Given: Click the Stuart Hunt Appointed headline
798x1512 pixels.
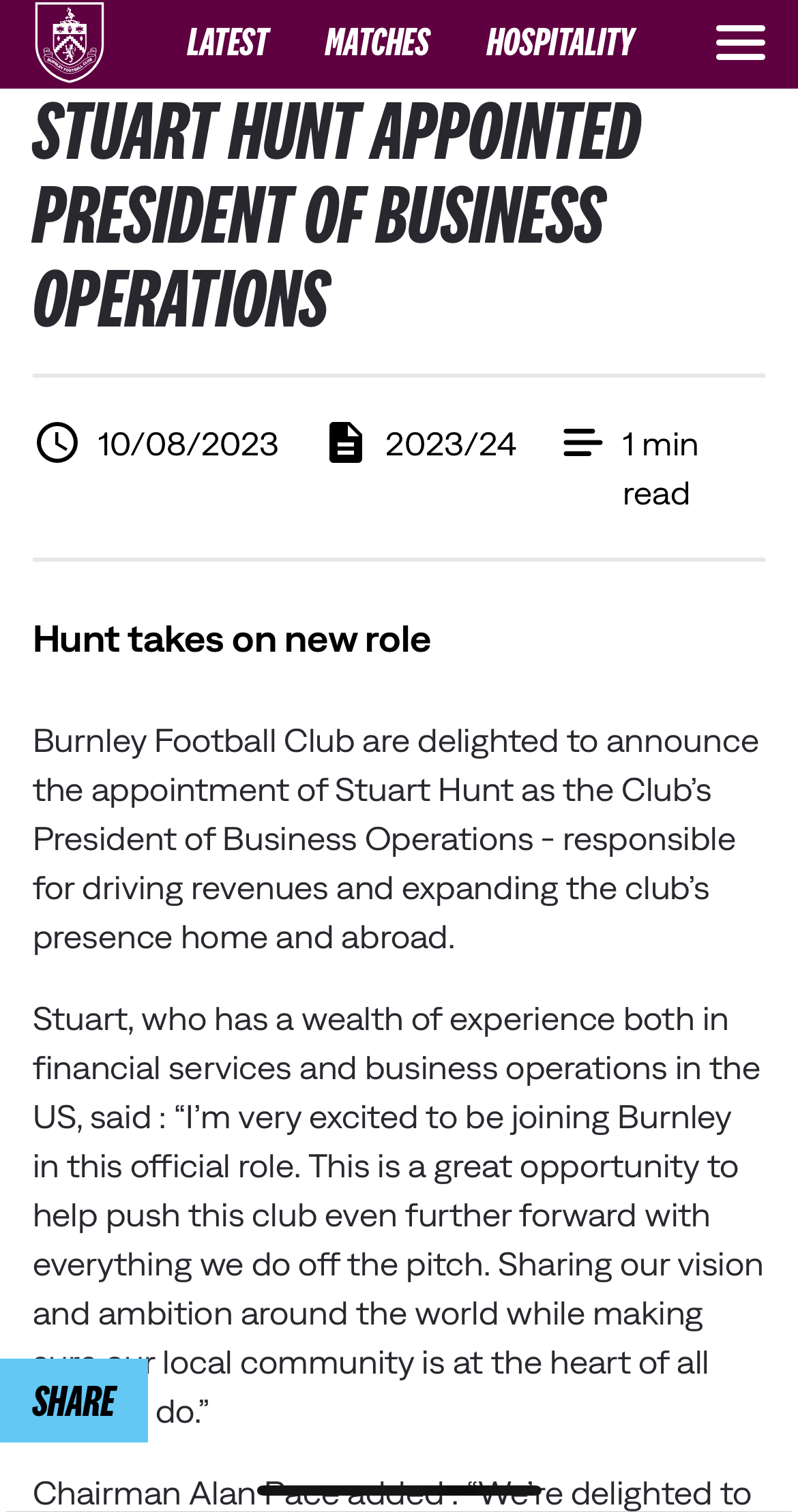Looking at the screenshot, I should click(x=337, y=215).
